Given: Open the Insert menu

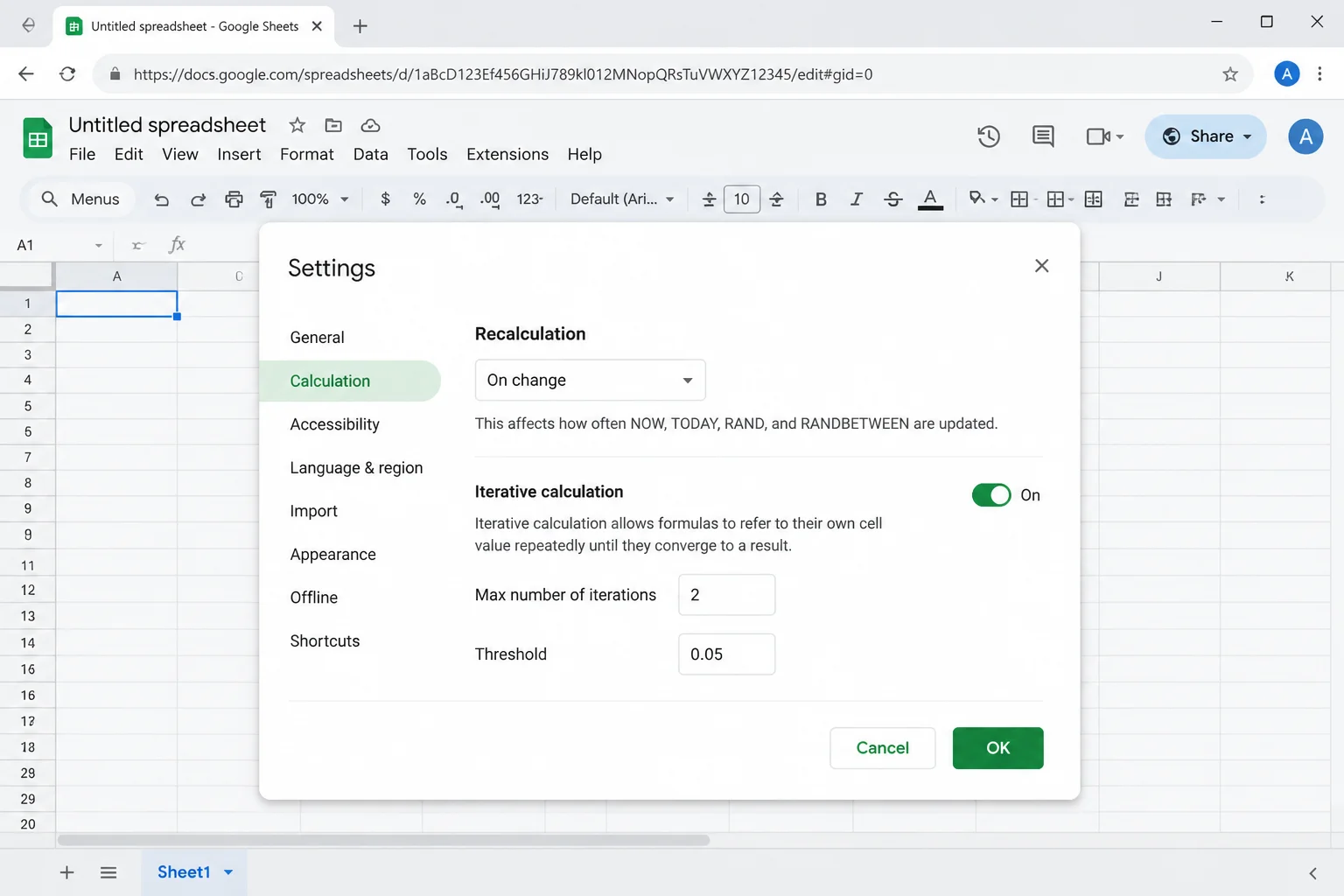Looking at the screenshot, I should click(239, 154).
